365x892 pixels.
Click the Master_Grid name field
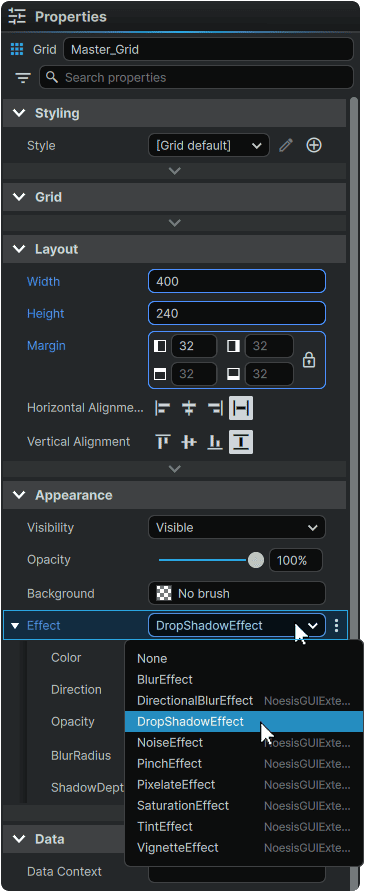tap(209, 49)
